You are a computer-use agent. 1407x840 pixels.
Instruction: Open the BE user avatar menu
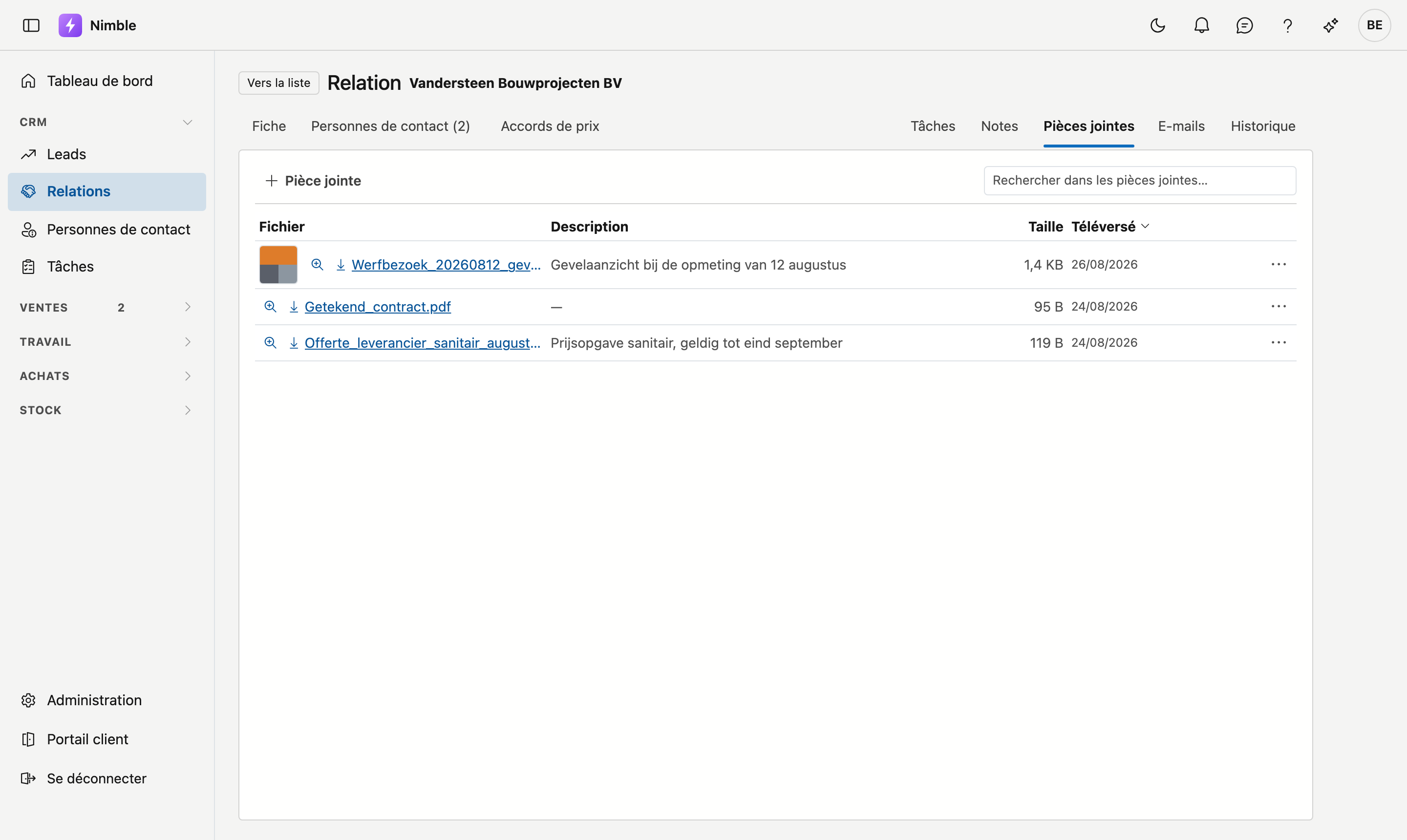tap(1374, 25)
